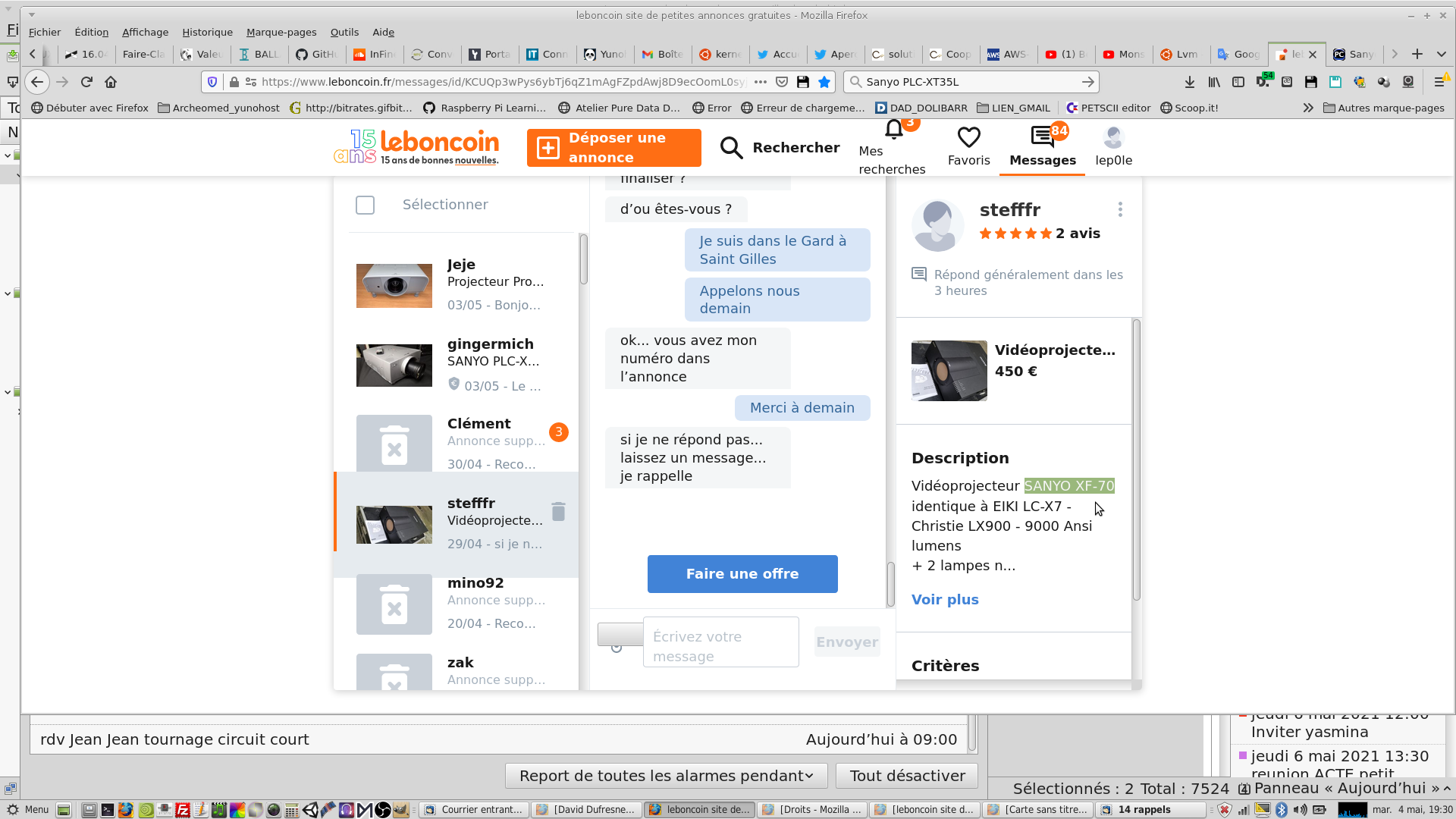1456x819 pixels.
Task: Open alarm postpone duration dropdown
Action: pos(666,776)
